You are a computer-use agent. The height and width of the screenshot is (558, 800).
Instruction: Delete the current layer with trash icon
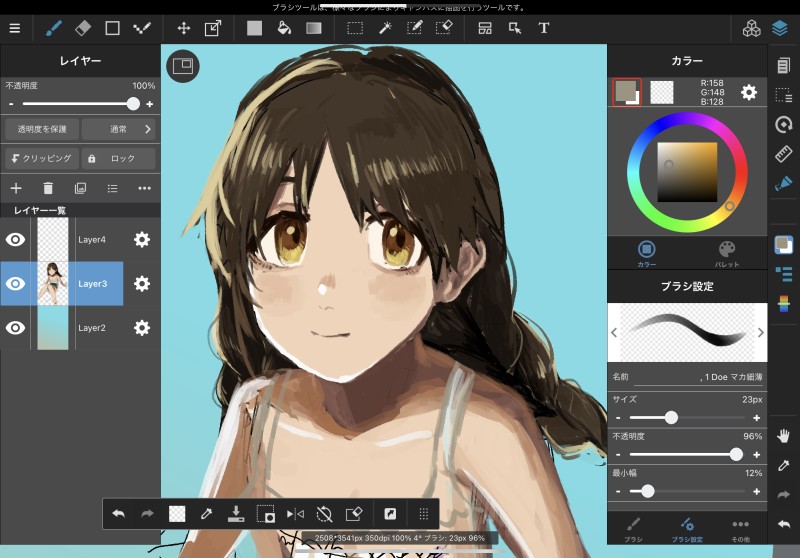[x=48, y=188]
